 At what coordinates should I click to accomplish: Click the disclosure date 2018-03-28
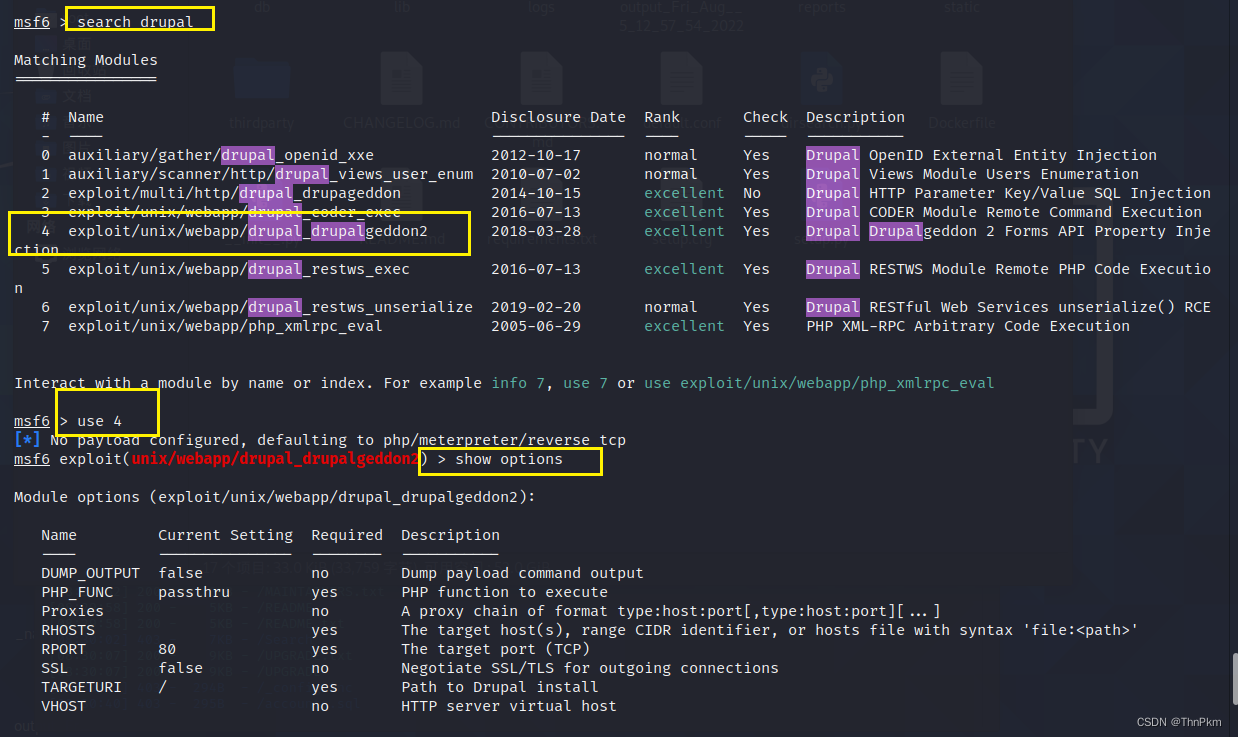[536, 231]
